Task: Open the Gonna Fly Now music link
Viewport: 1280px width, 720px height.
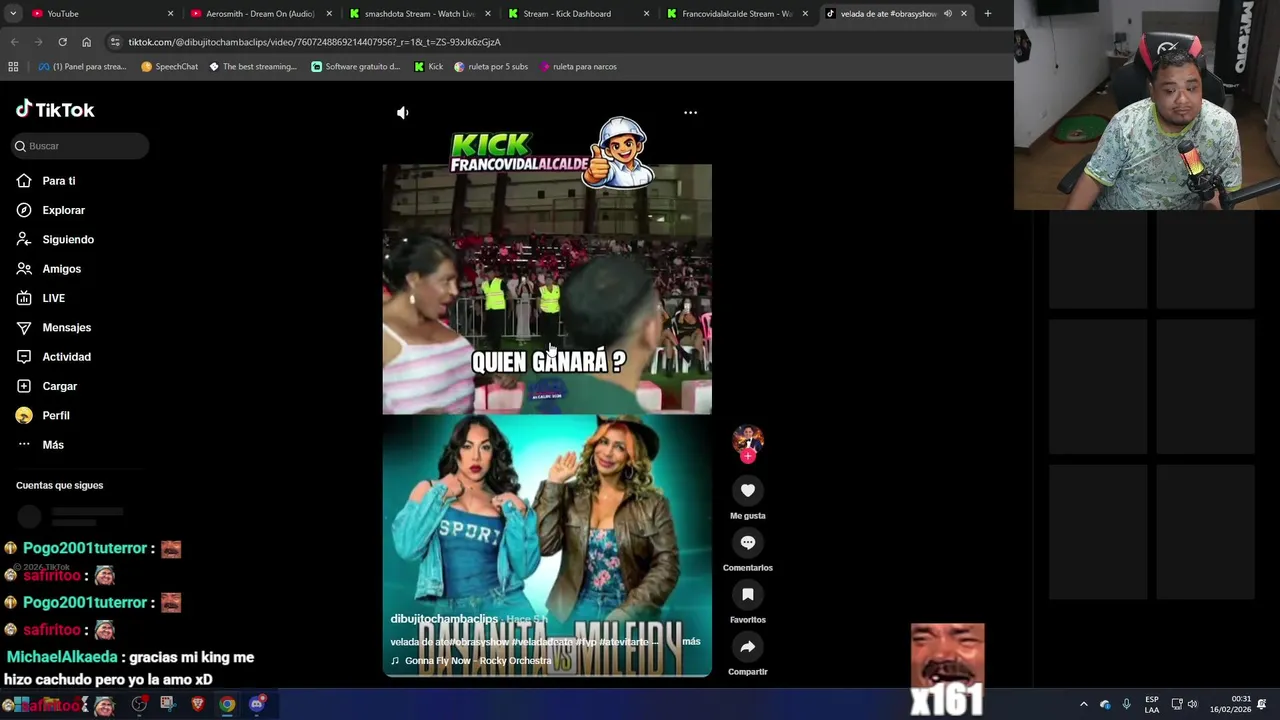Action: pos(471,661)
